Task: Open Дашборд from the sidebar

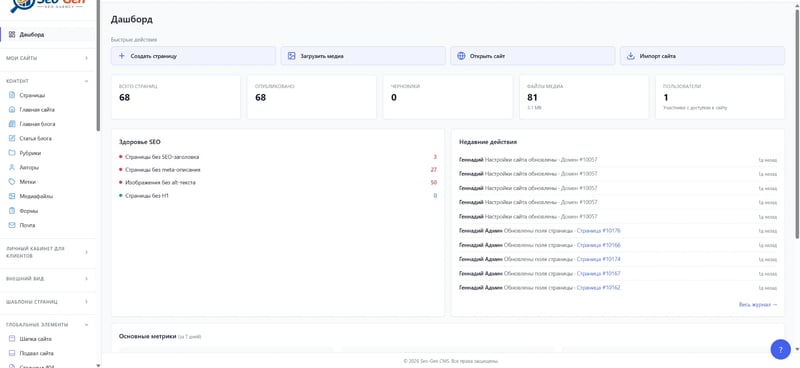Action: click(47, 35)
